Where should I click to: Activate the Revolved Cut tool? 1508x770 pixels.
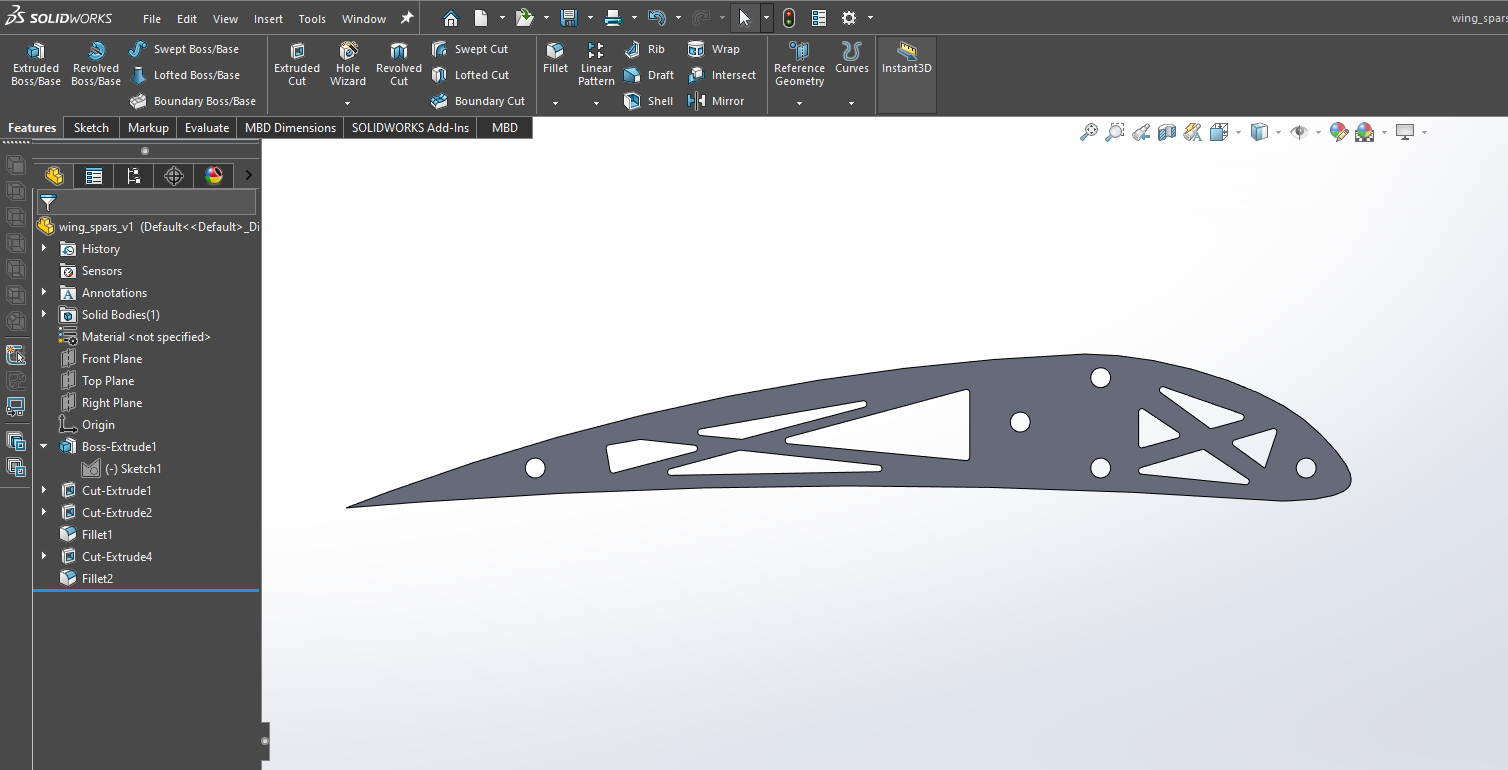coord(399,64)
